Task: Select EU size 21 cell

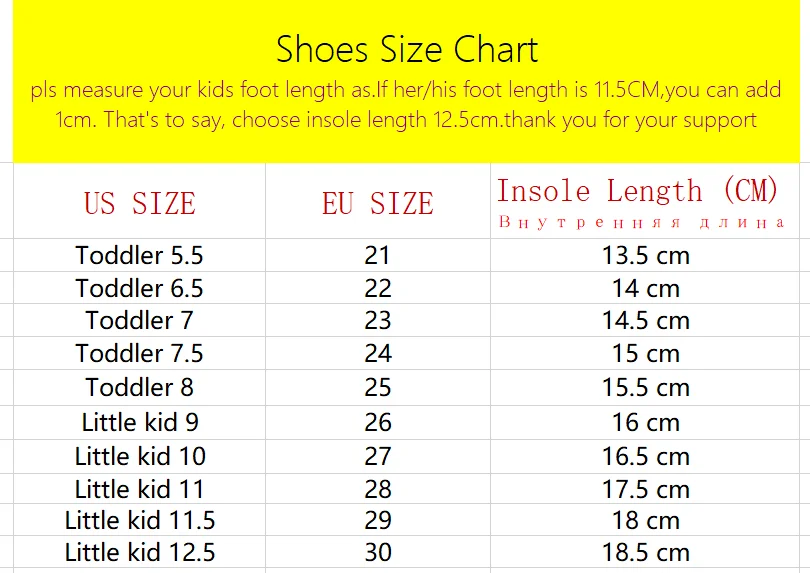Action: coord(377,255)
